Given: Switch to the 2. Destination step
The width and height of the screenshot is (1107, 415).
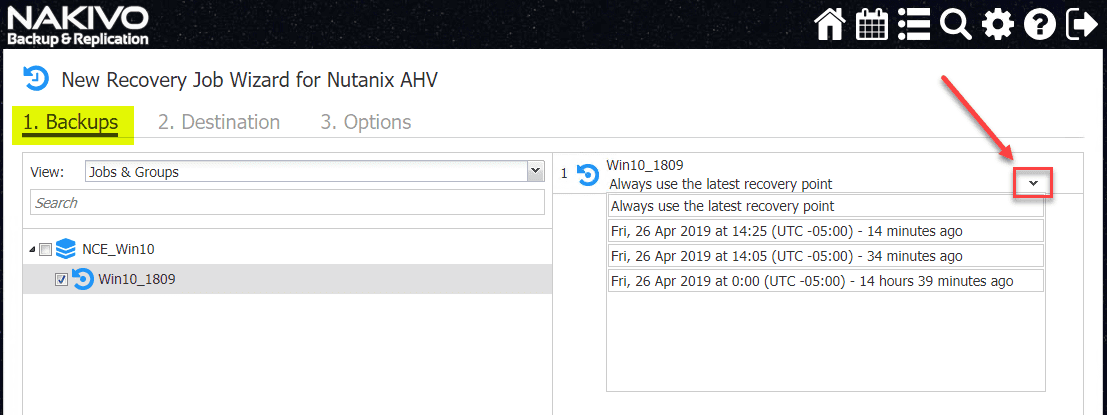Looking at the screenshot, I should click(219, 122).
